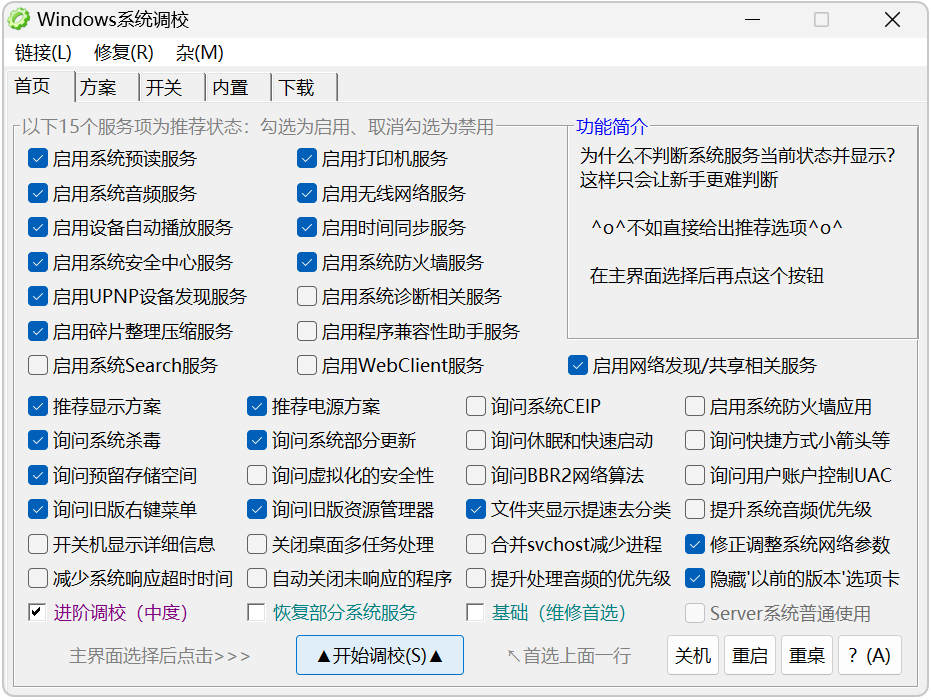Toggle 推荐显示方案 checkbox
This screenshot has width=931, height=700.
click(38, 407)
